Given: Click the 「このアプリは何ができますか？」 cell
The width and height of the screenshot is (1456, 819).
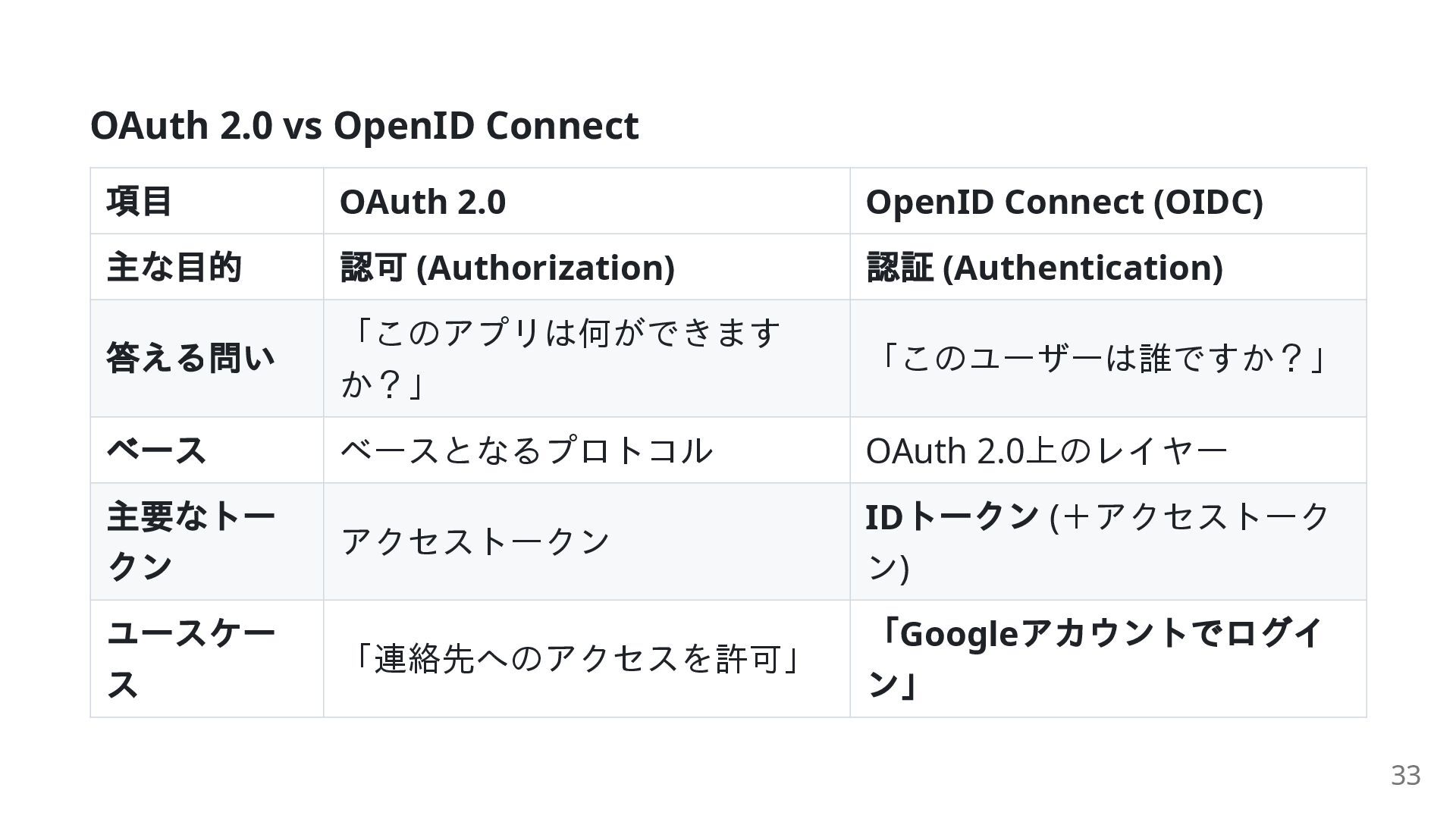Looking at the screenshot, I should (561, 358).
